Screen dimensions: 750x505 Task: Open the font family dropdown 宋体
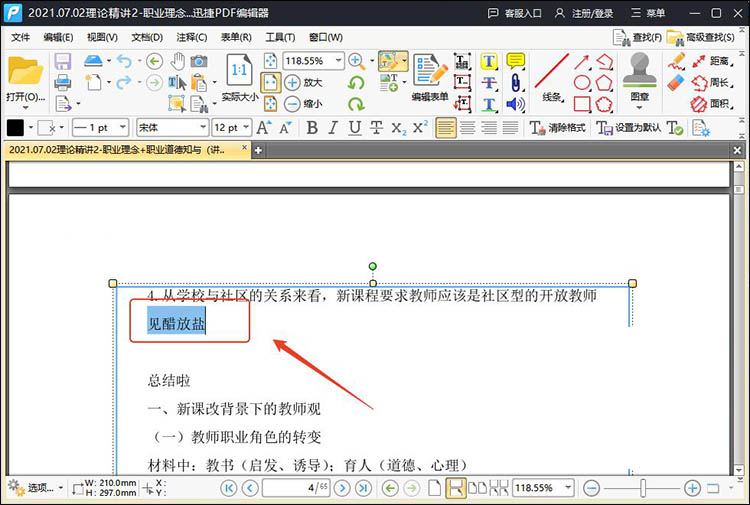pos(203,128)
